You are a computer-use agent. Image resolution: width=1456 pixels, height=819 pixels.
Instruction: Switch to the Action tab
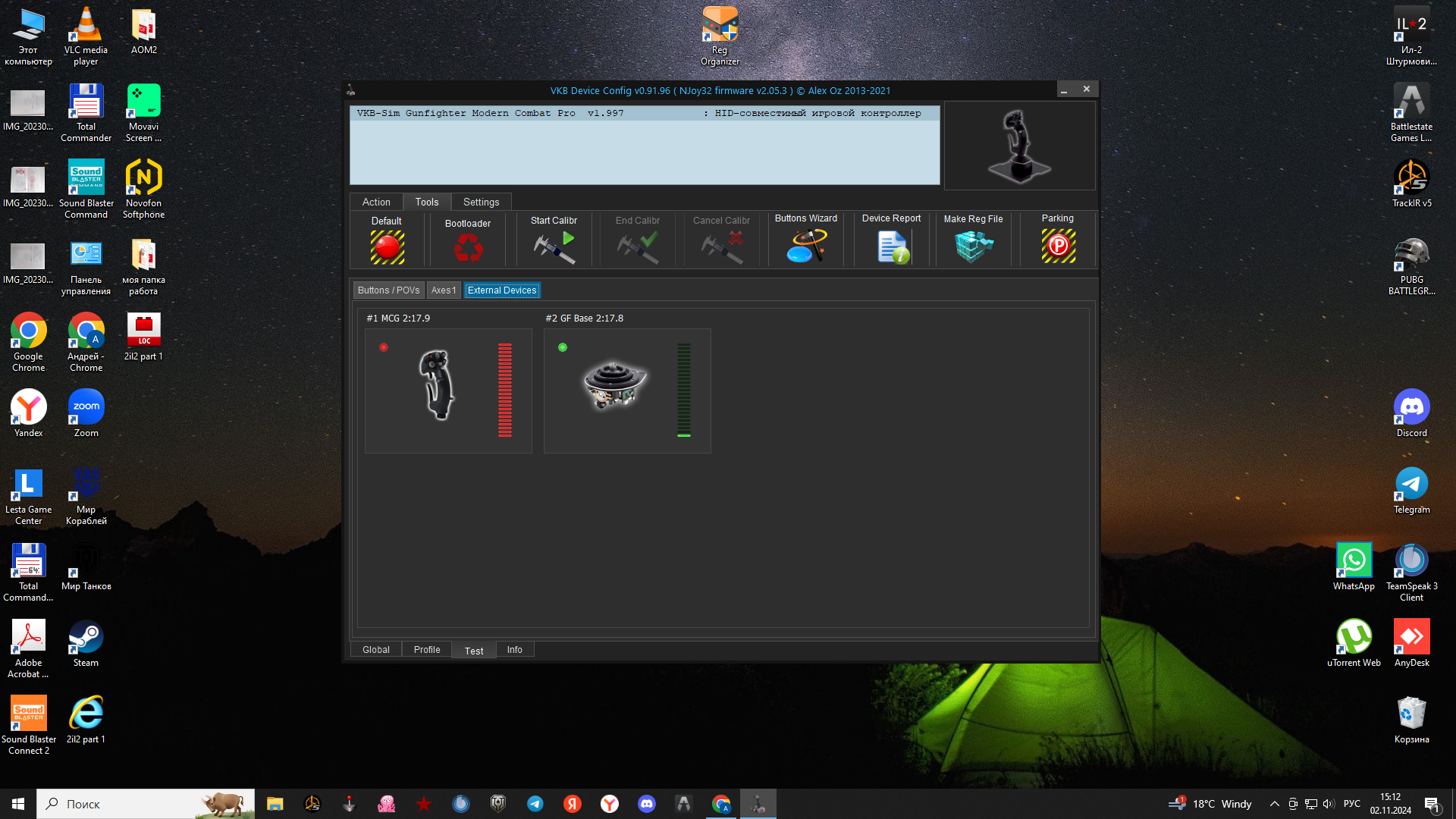(376, 202)
